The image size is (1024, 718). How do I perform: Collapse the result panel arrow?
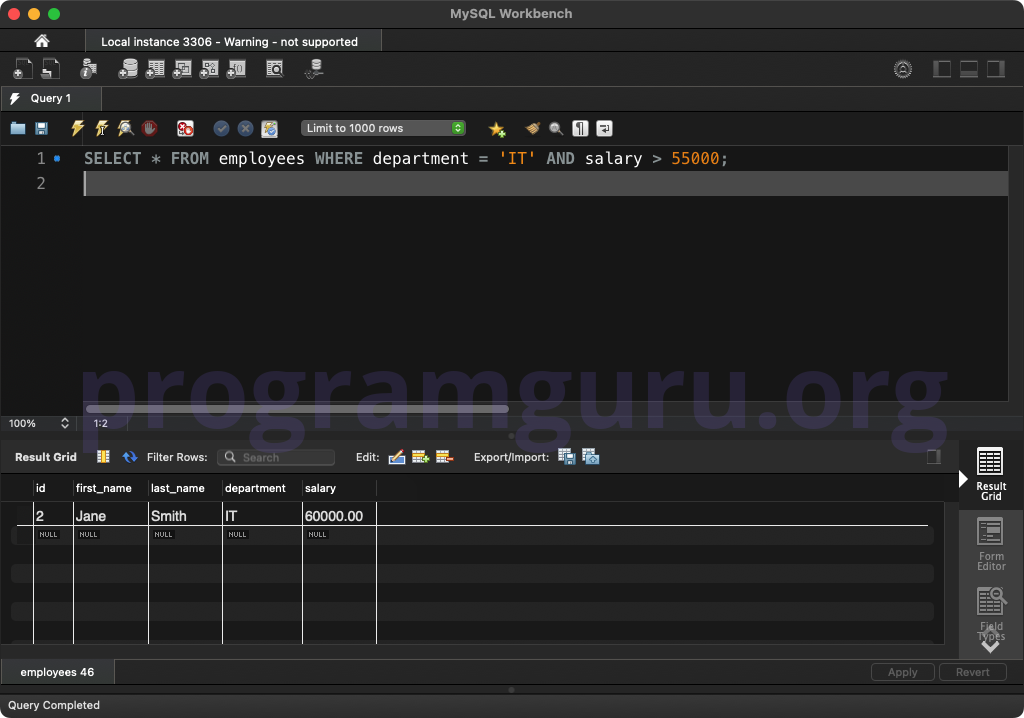click(963, 479)
